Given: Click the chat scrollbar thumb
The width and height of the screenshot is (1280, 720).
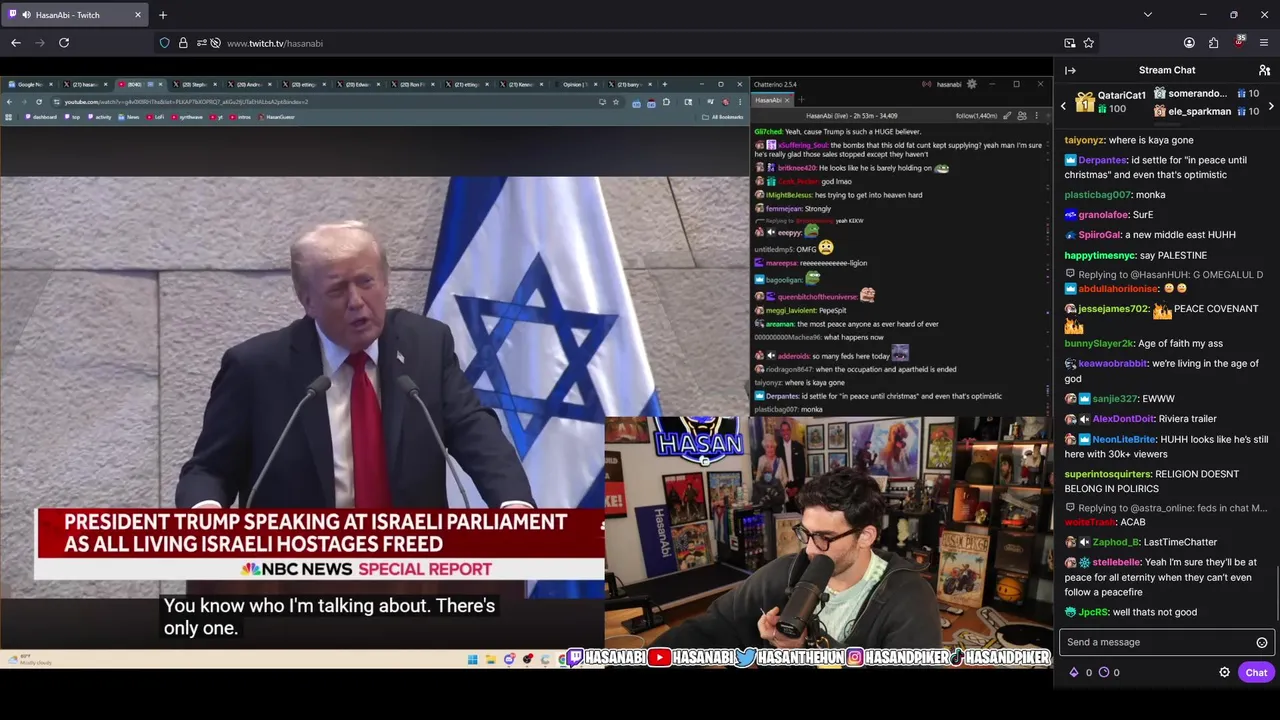Looking at the screenshot, I should point(1277,594).
